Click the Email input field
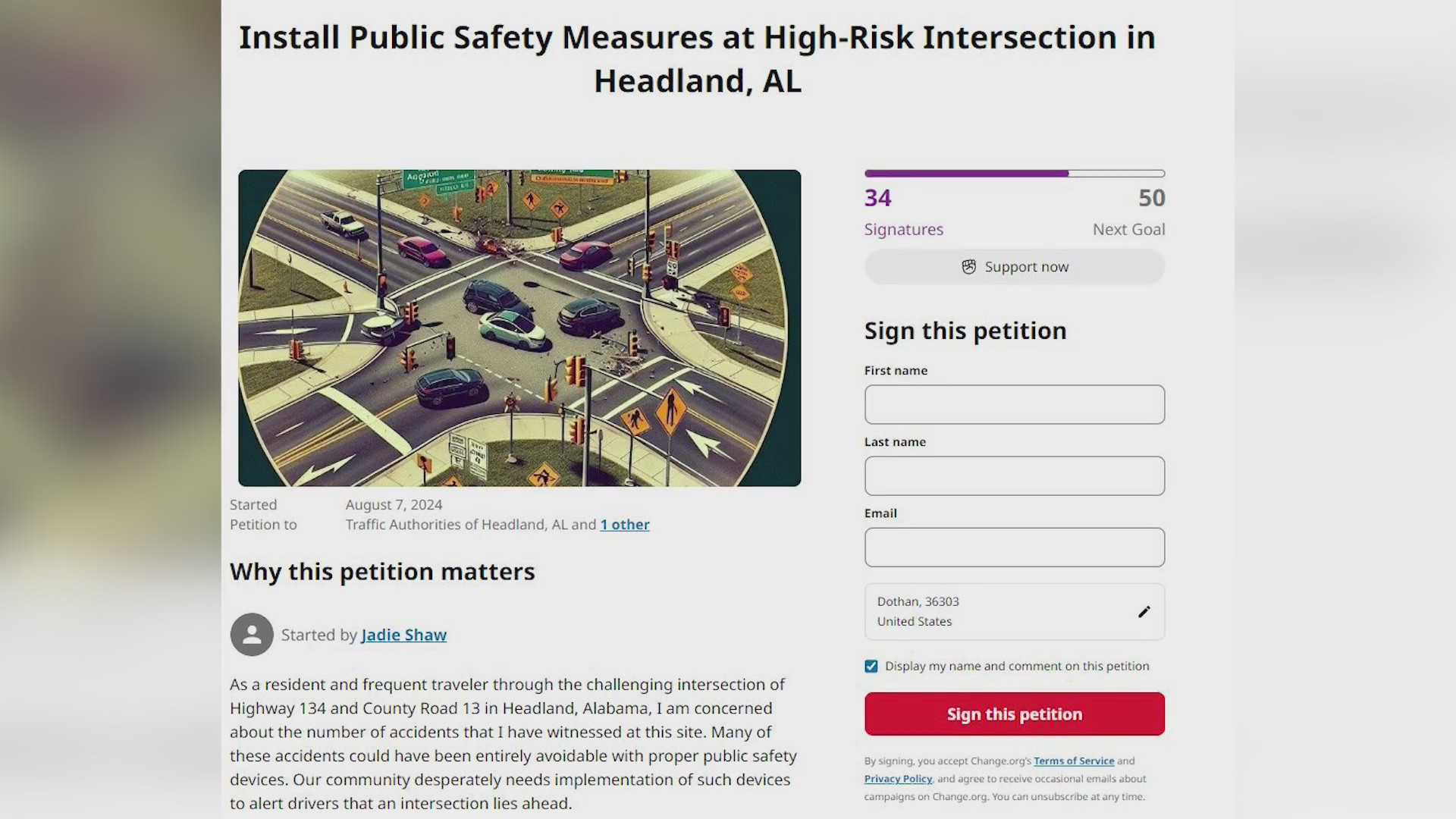Screen dimensions: 1456x819 (x=1014, y=547)
